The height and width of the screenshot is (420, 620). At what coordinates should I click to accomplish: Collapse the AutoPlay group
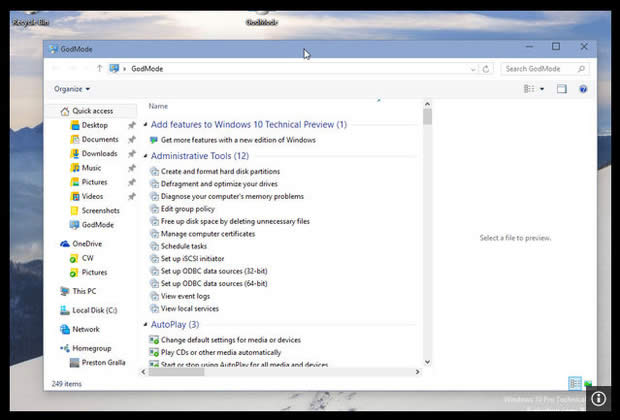pyautogui.click(x=144, y=325)
